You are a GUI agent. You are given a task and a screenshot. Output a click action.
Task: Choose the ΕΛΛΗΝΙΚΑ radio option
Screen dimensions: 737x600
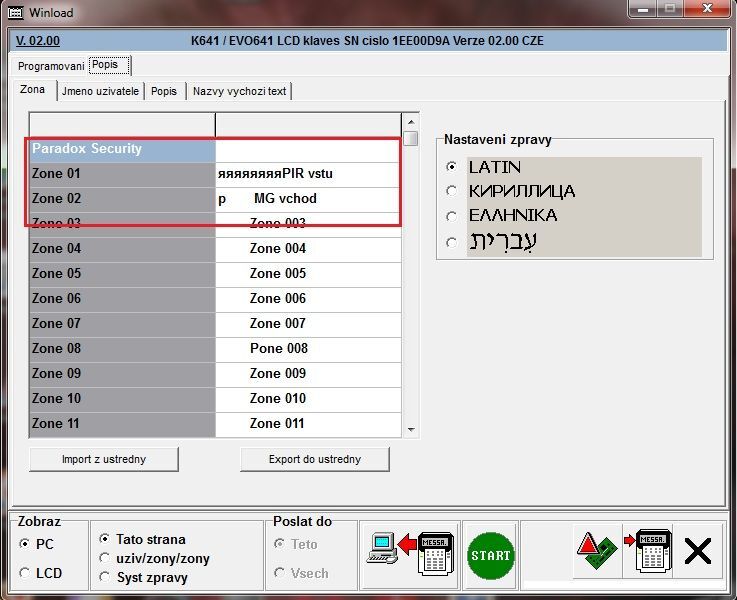tap(452, 216)
